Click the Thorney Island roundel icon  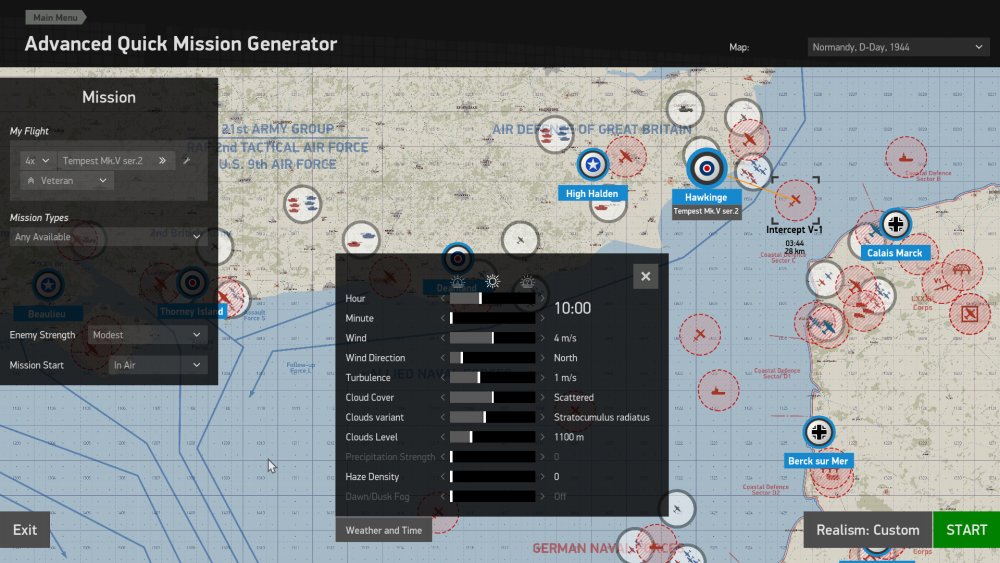[192, 282]
